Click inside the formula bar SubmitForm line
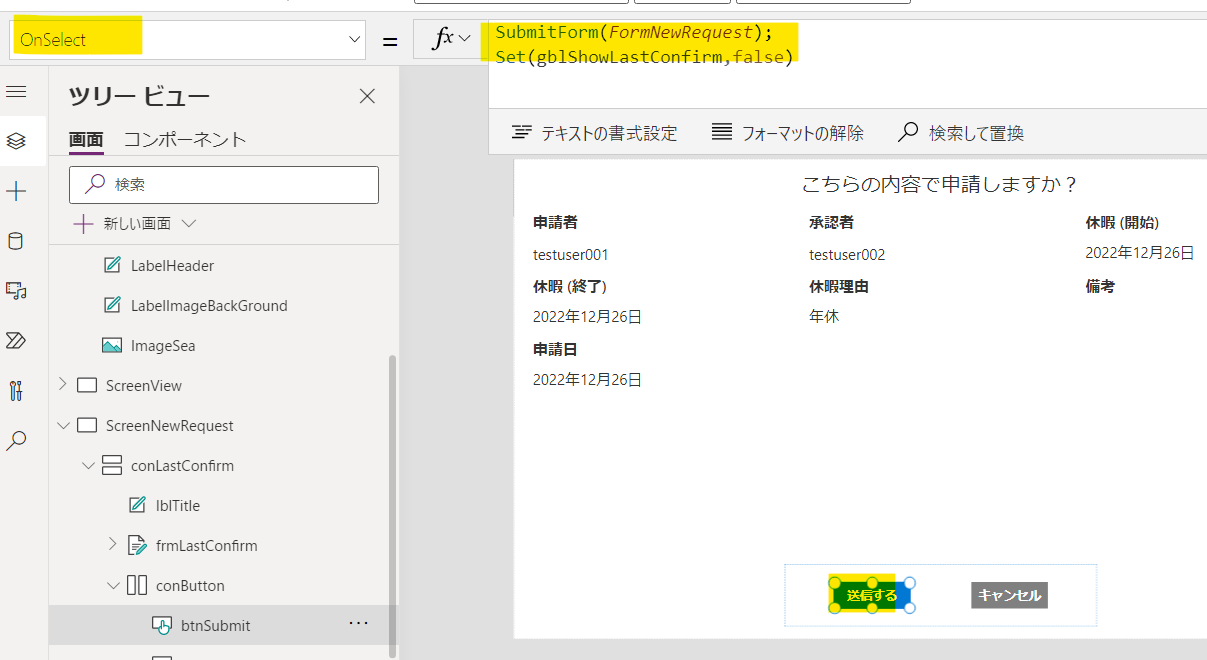This screenshot has width=1207, height=660. pos(634,33)
